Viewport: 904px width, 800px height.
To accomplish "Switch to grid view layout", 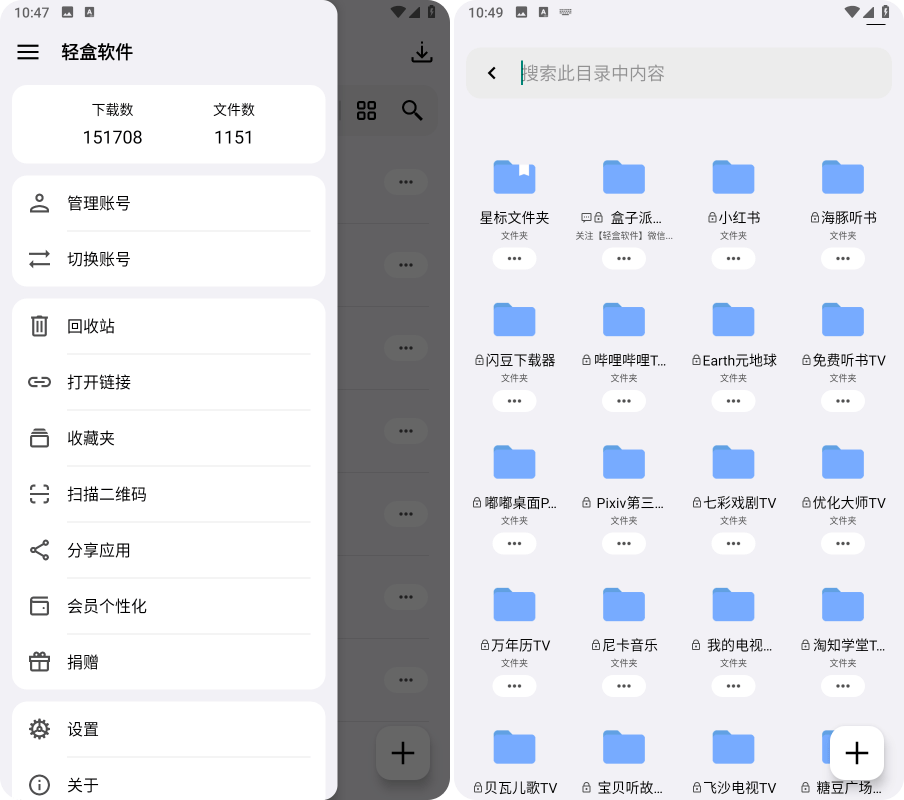I will [x=366, y=111].
